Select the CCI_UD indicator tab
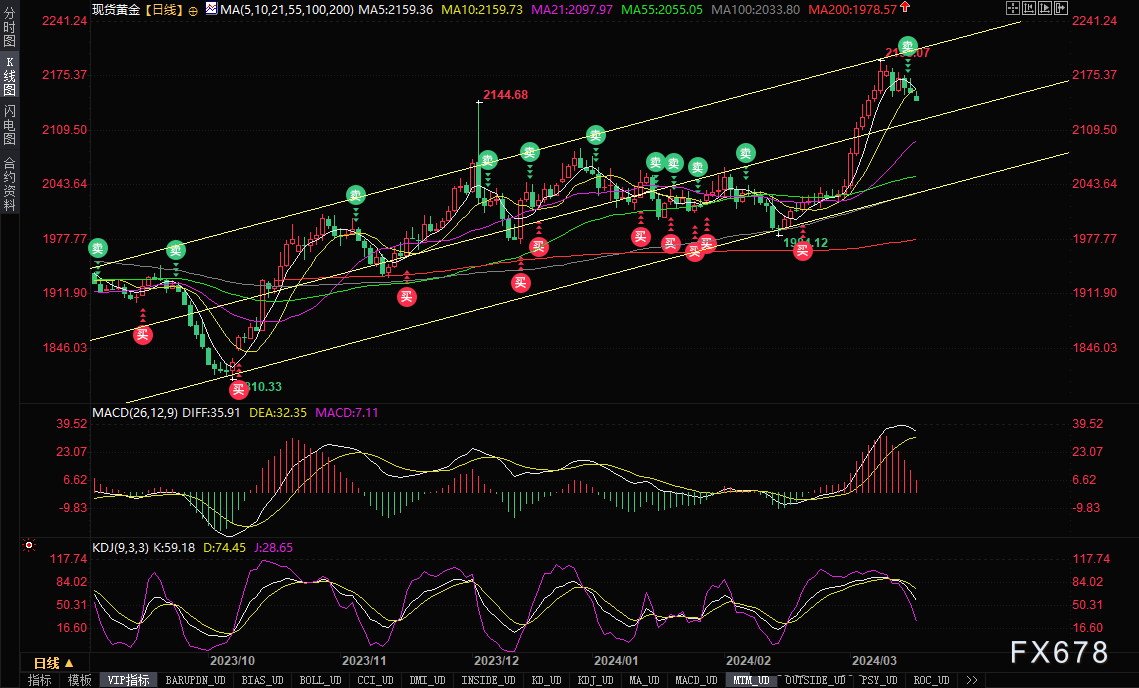Image resolution: width=1139 pixels, height=688 pixels. (376, 680)
